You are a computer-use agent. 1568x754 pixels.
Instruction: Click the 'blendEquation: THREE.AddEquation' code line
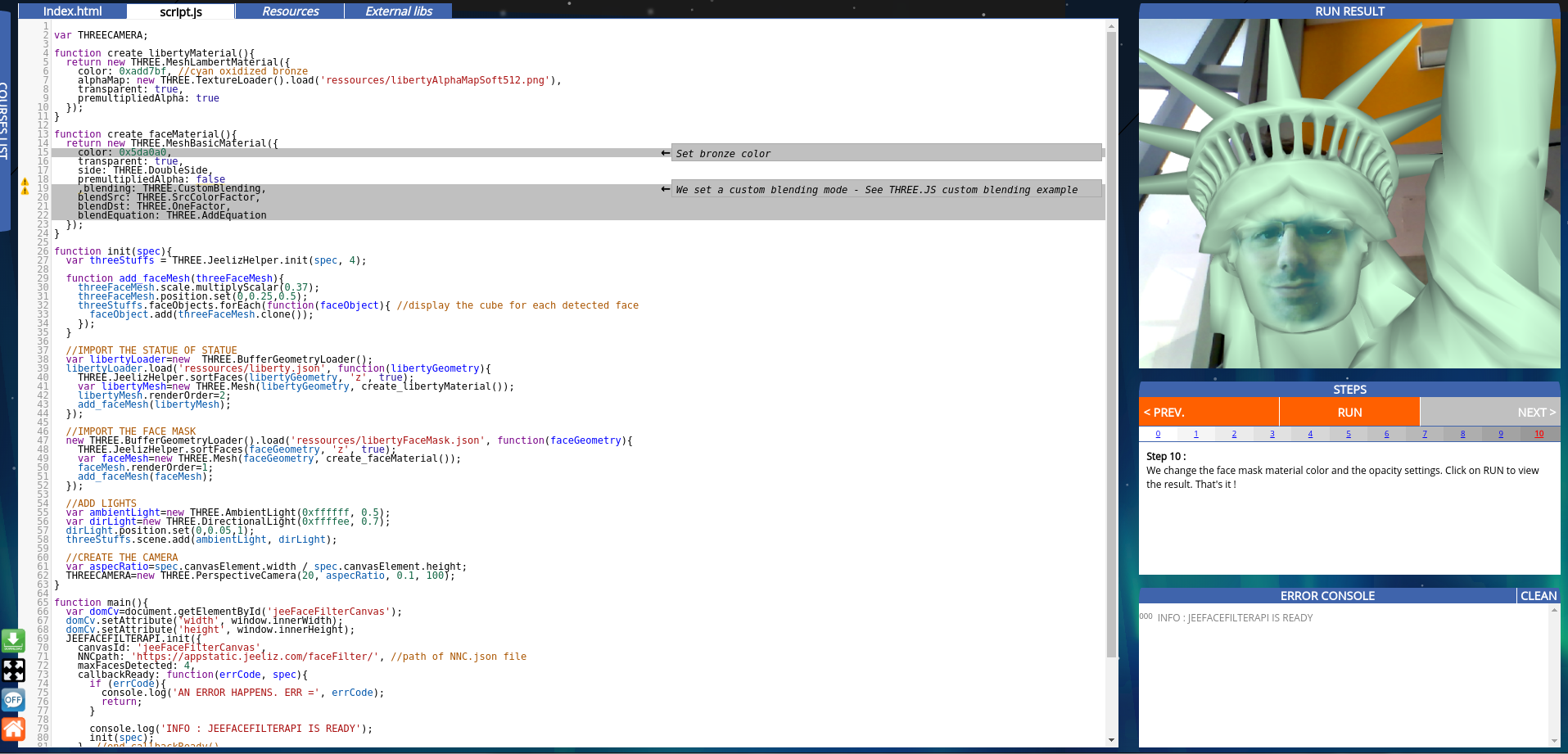pos(172,215)
